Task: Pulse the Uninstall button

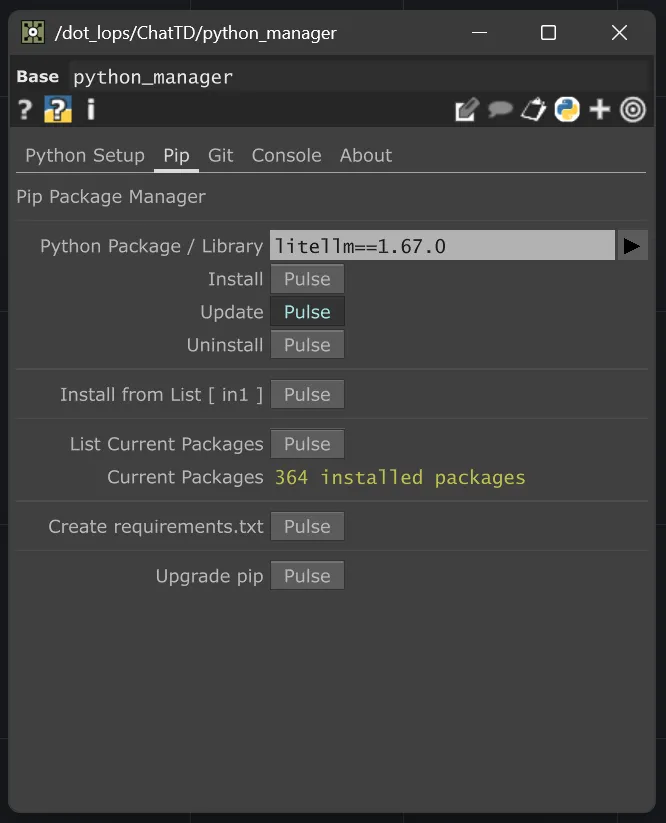Action: pyautogui.click(x=307, y=344)
